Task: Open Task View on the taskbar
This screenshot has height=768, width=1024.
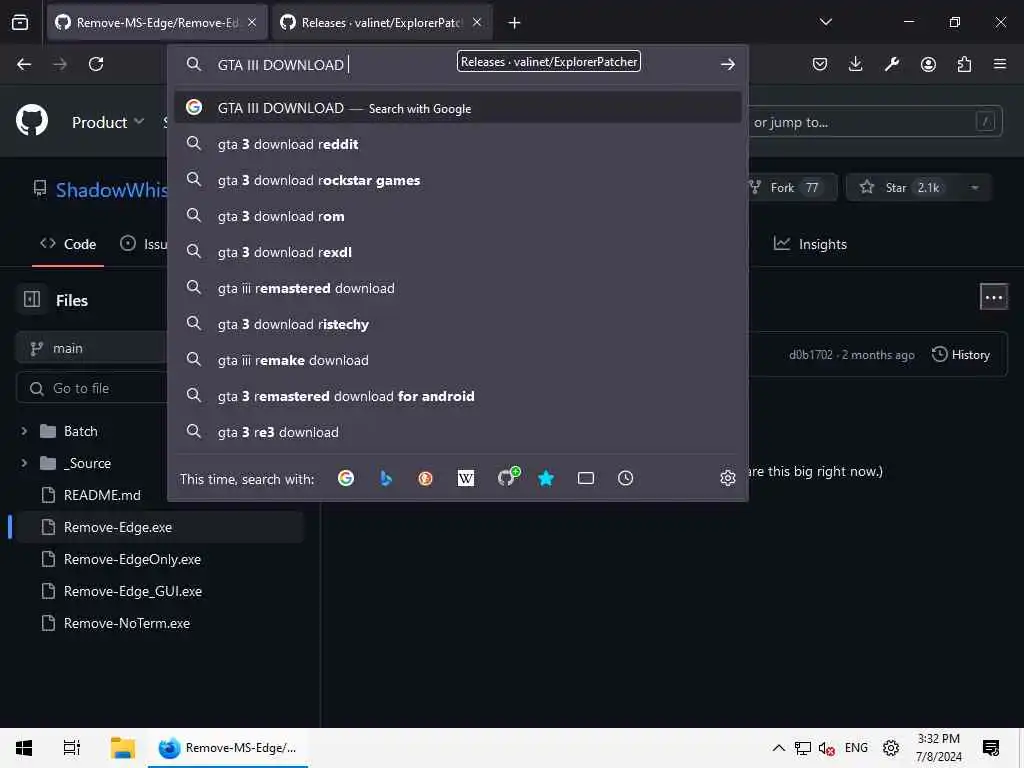Action: (72, 748)
